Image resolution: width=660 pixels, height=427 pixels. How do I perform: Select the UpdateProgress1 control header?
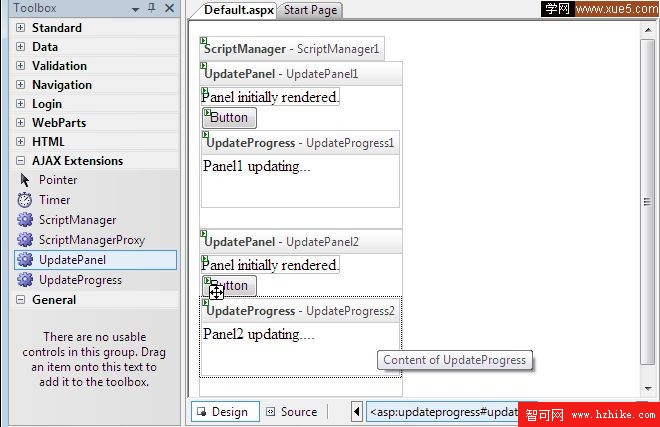pos(301,143)
